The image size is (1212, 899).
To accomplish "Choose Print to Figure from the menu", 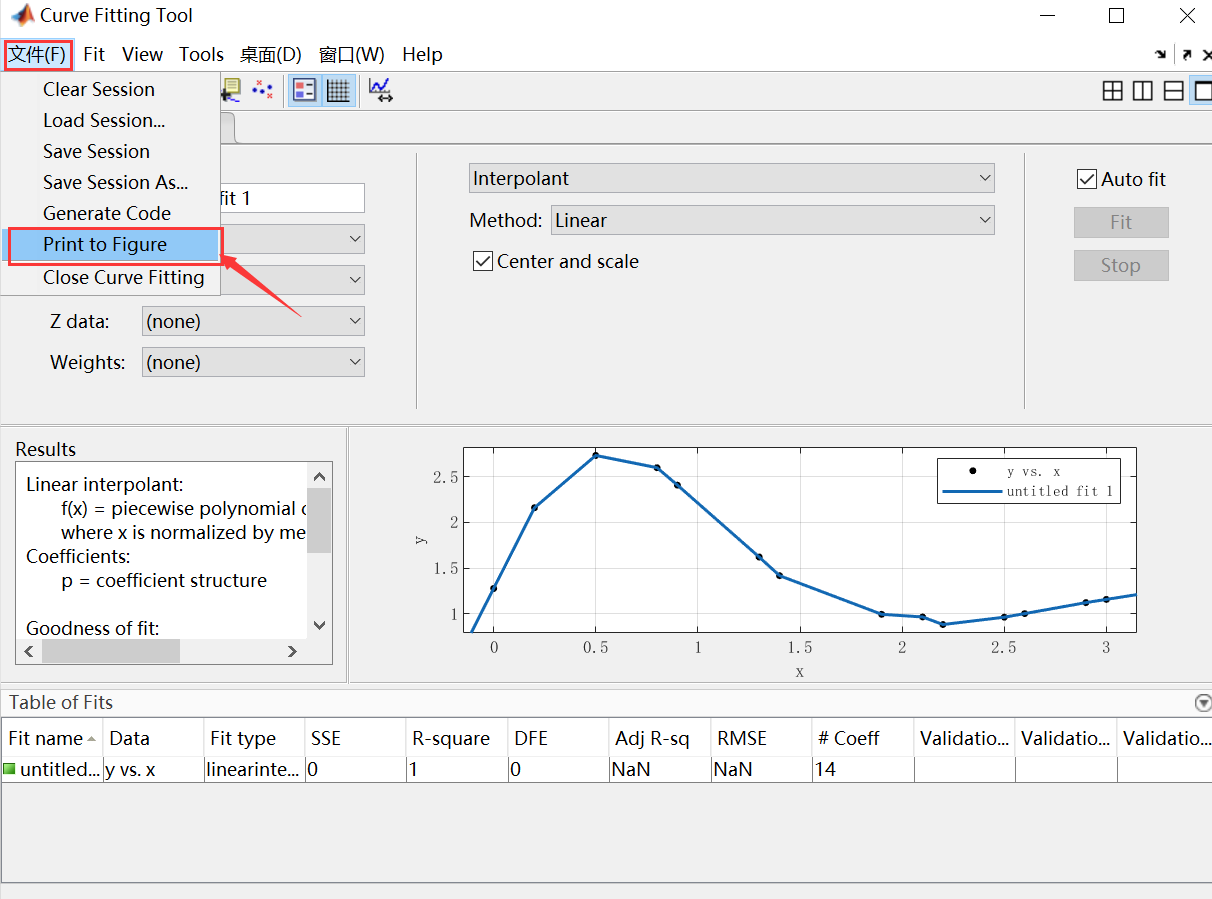I will point(110,244).
